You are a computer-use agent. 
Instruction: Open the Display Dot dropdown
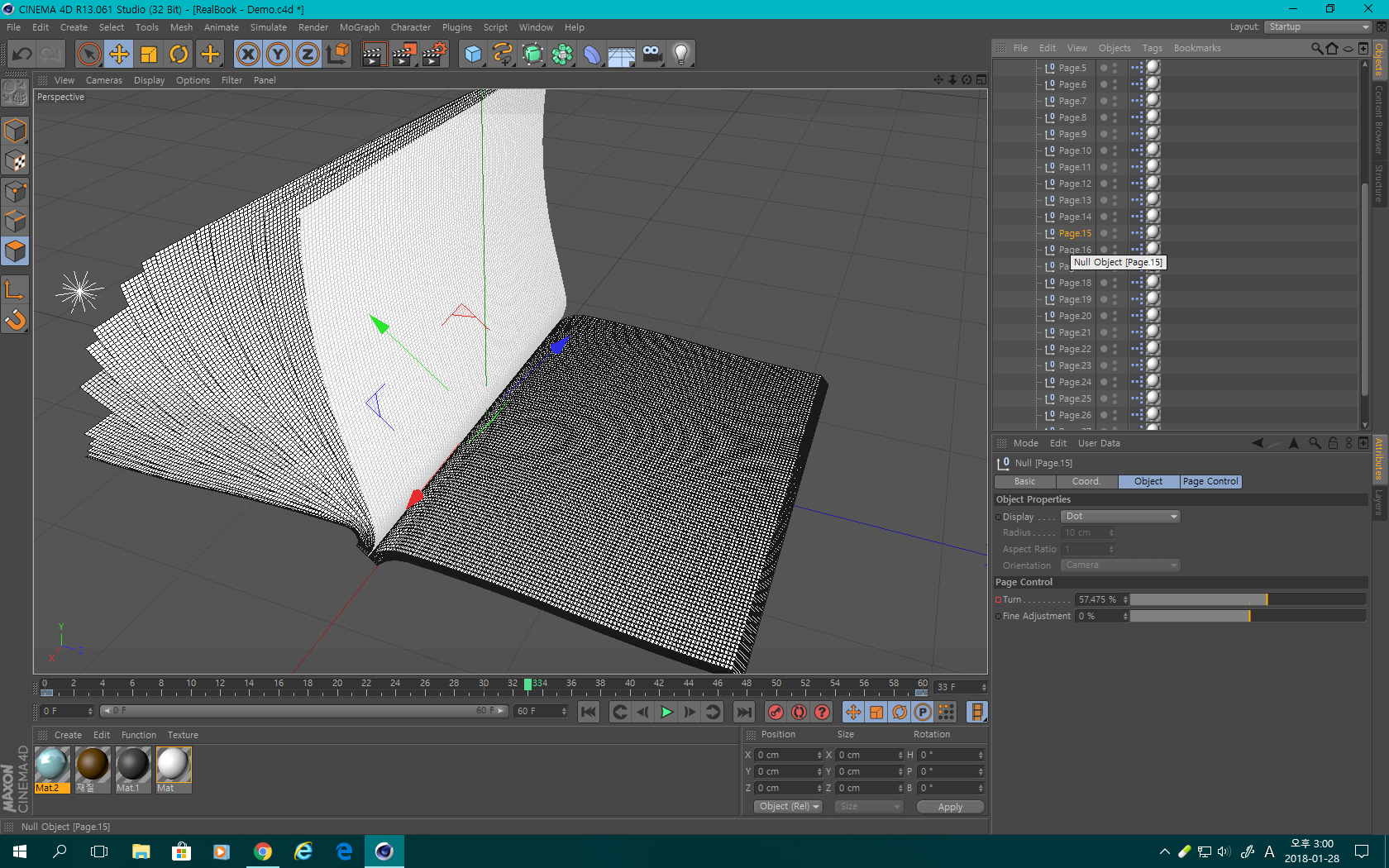[1120, 517]
